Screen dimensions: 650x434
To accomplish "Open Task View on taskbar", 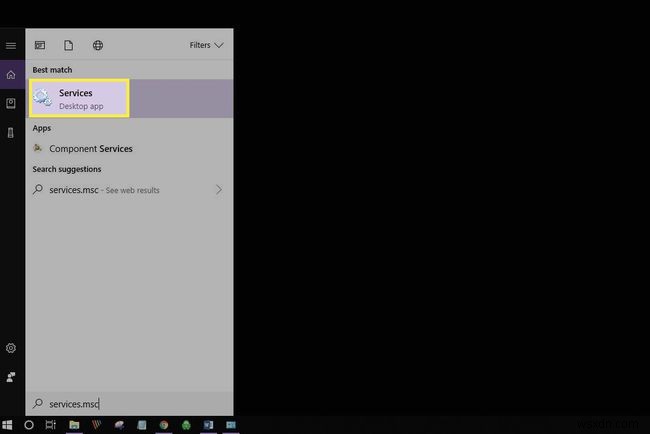I will pos(51,425).
